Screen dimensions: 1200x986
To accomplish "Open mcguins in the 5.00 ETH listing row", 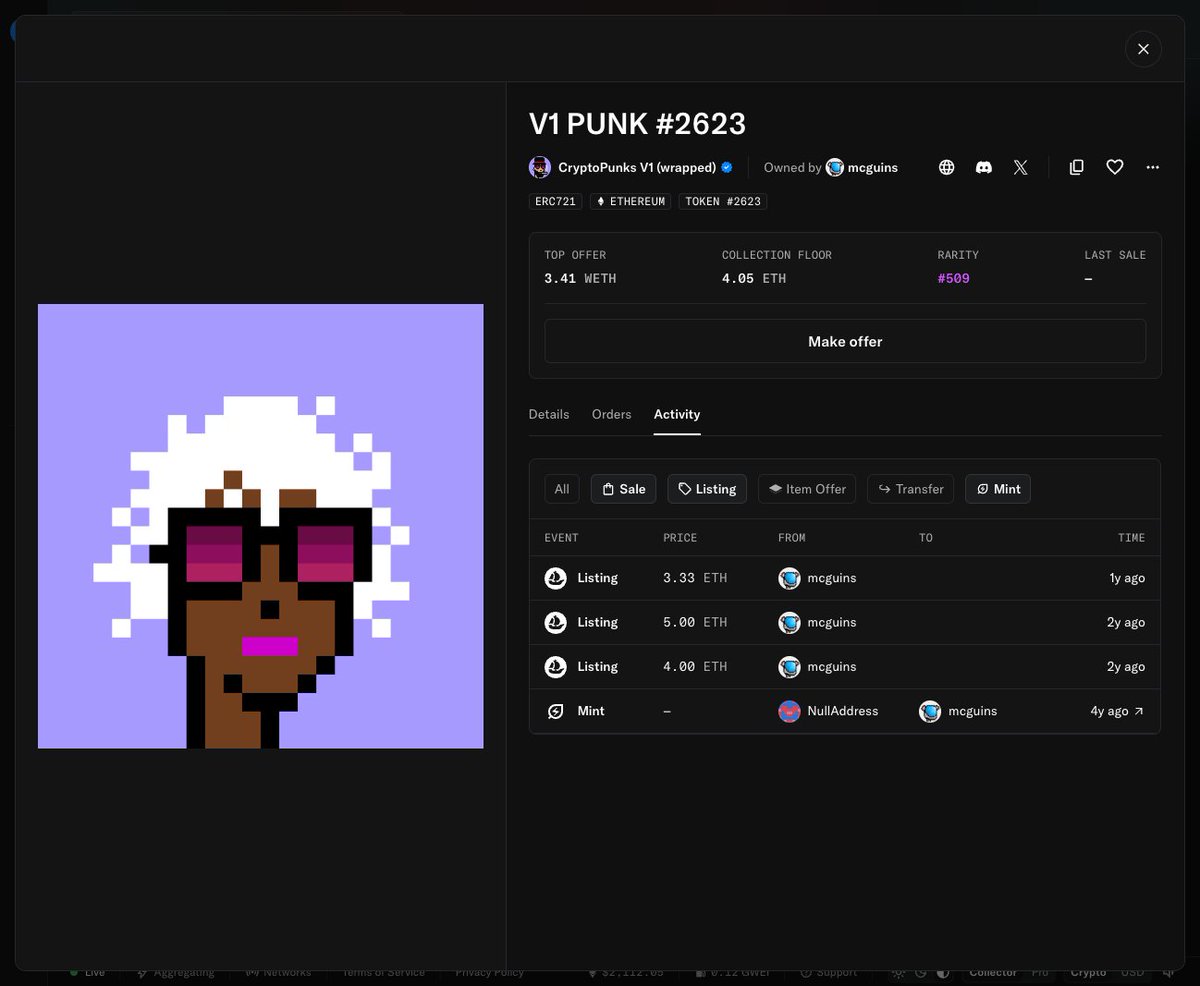I will 832,622.
